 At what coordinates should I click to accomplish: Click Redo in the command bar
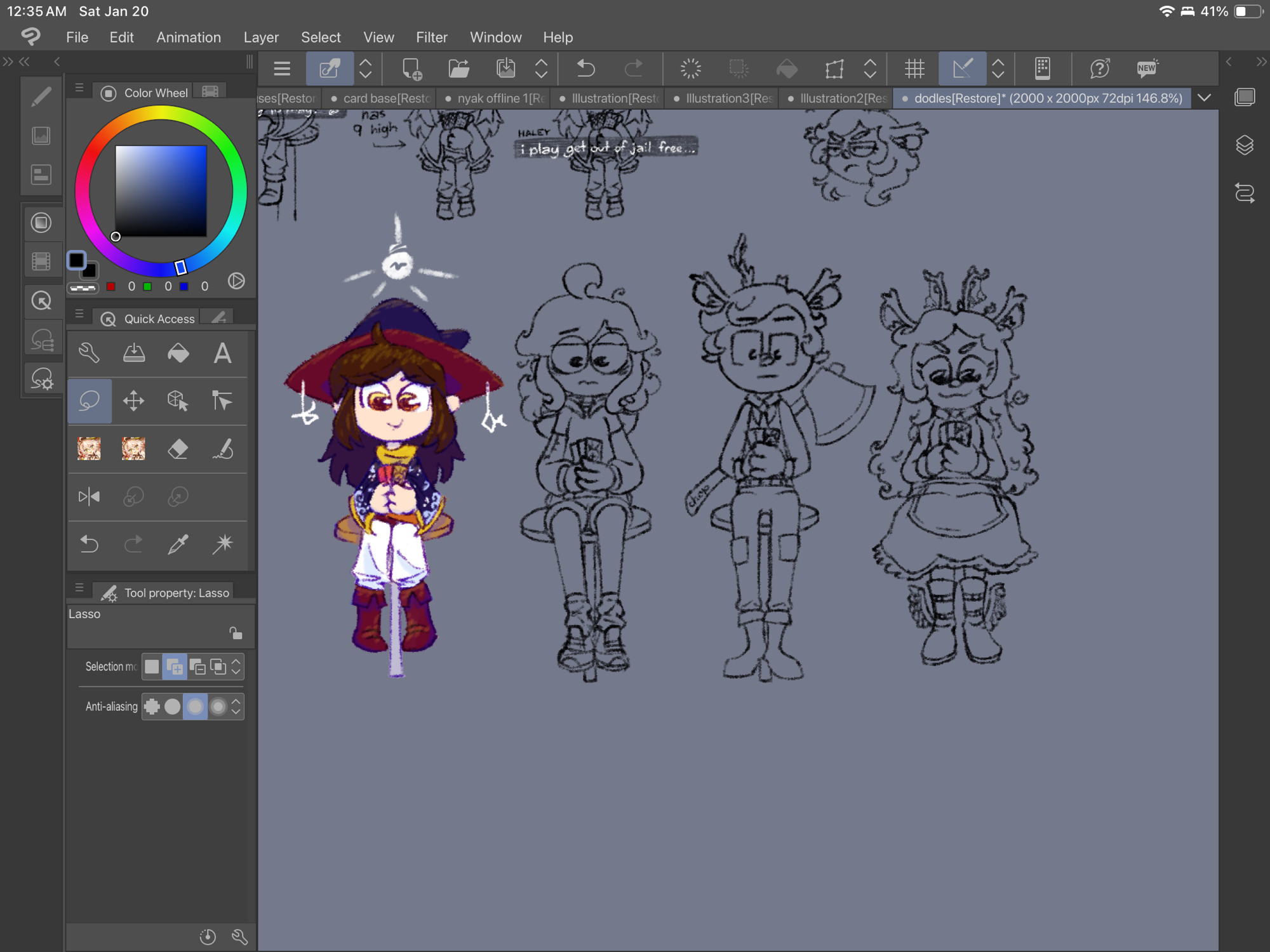pyautogui.click(x=633, y=69)
